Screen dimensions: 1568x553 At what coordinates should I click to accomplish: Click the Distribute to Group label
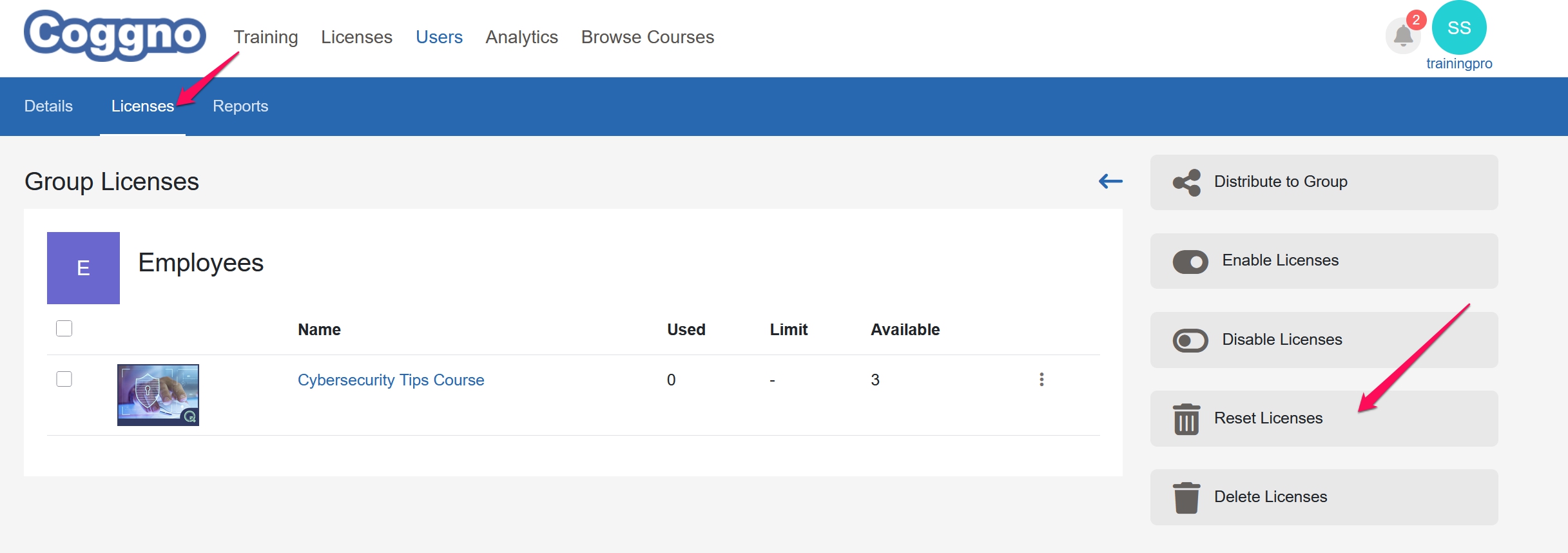click(x=1281, y=182)
